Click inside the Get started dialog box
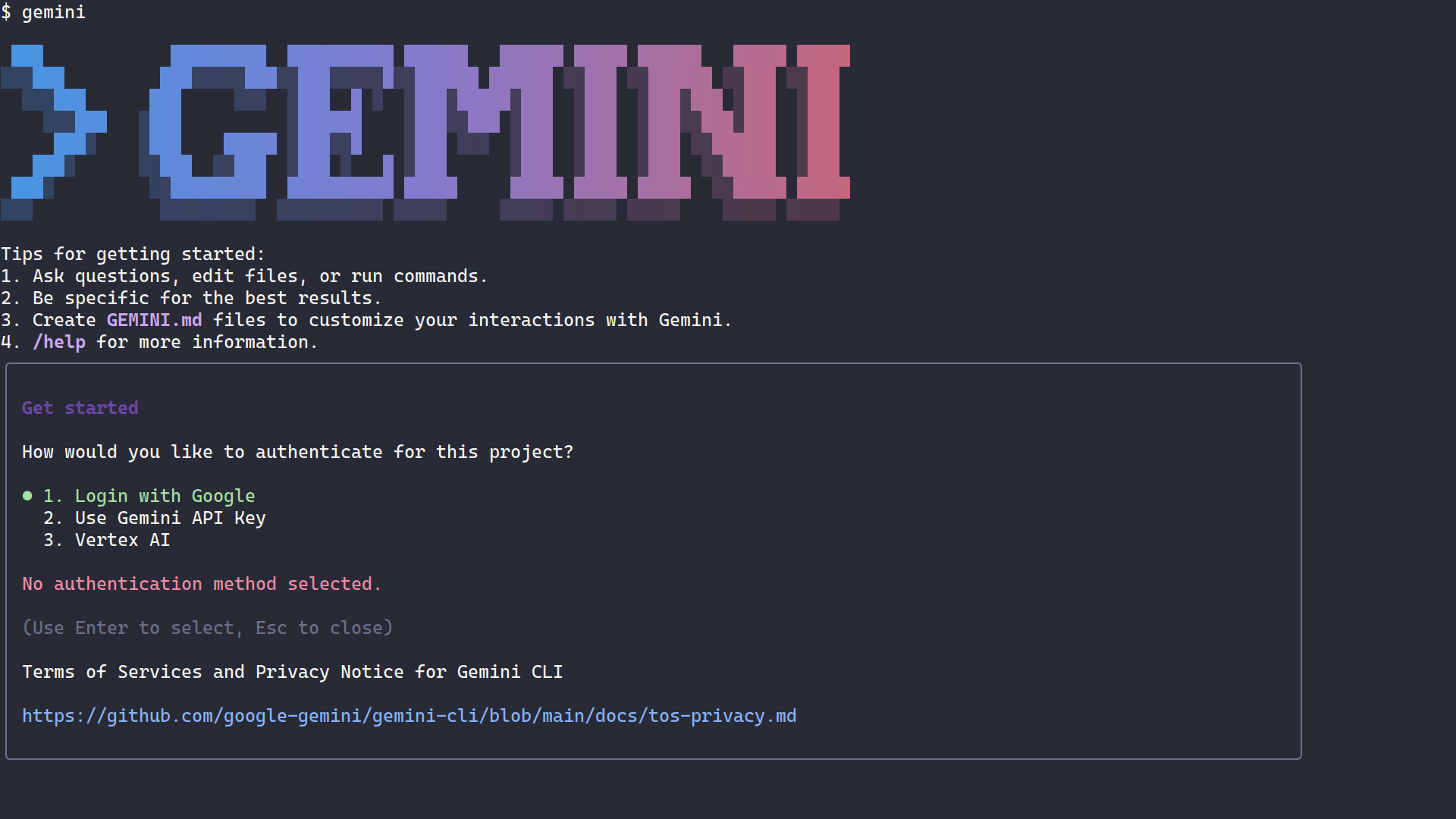Image resolution: width=1456 pixels, height=819 pixels. click(x=652, y=561)
